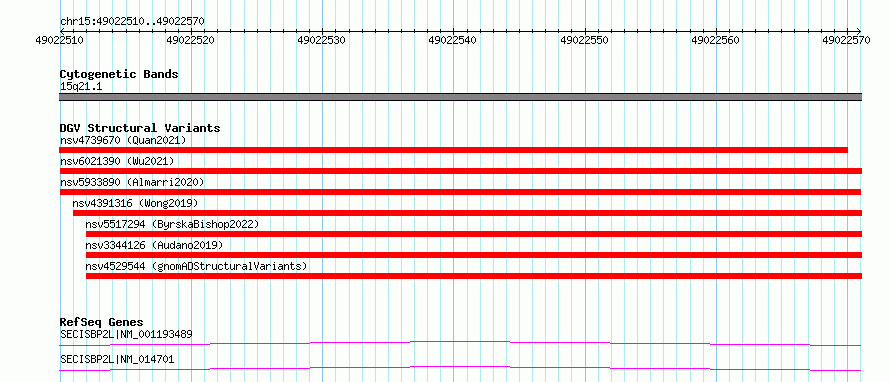The image size is (890, 382).
Task: Open the SECISBP2L|NM_001193489 transcript label
Action: (x=126, y=334)
